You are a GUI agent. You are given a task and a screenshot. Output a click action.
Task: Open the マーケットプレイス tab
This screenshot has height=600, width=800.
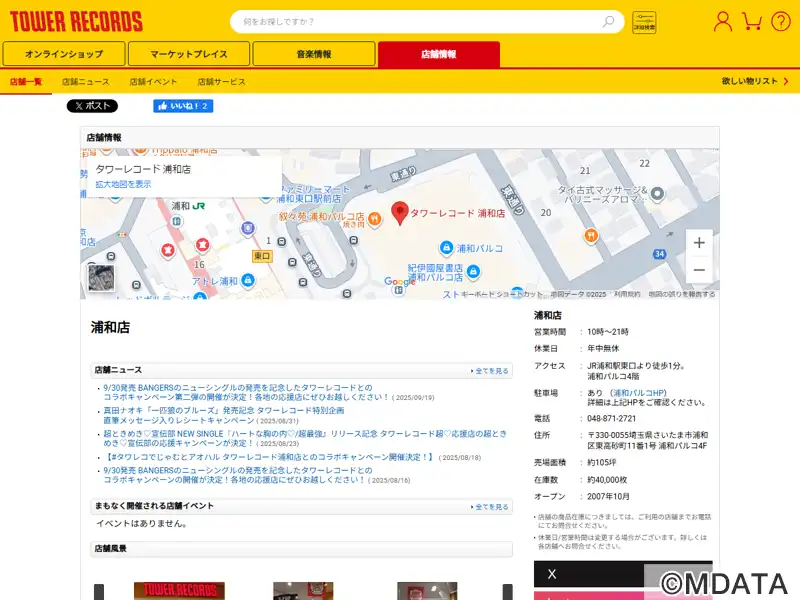[x=189, y=54]
